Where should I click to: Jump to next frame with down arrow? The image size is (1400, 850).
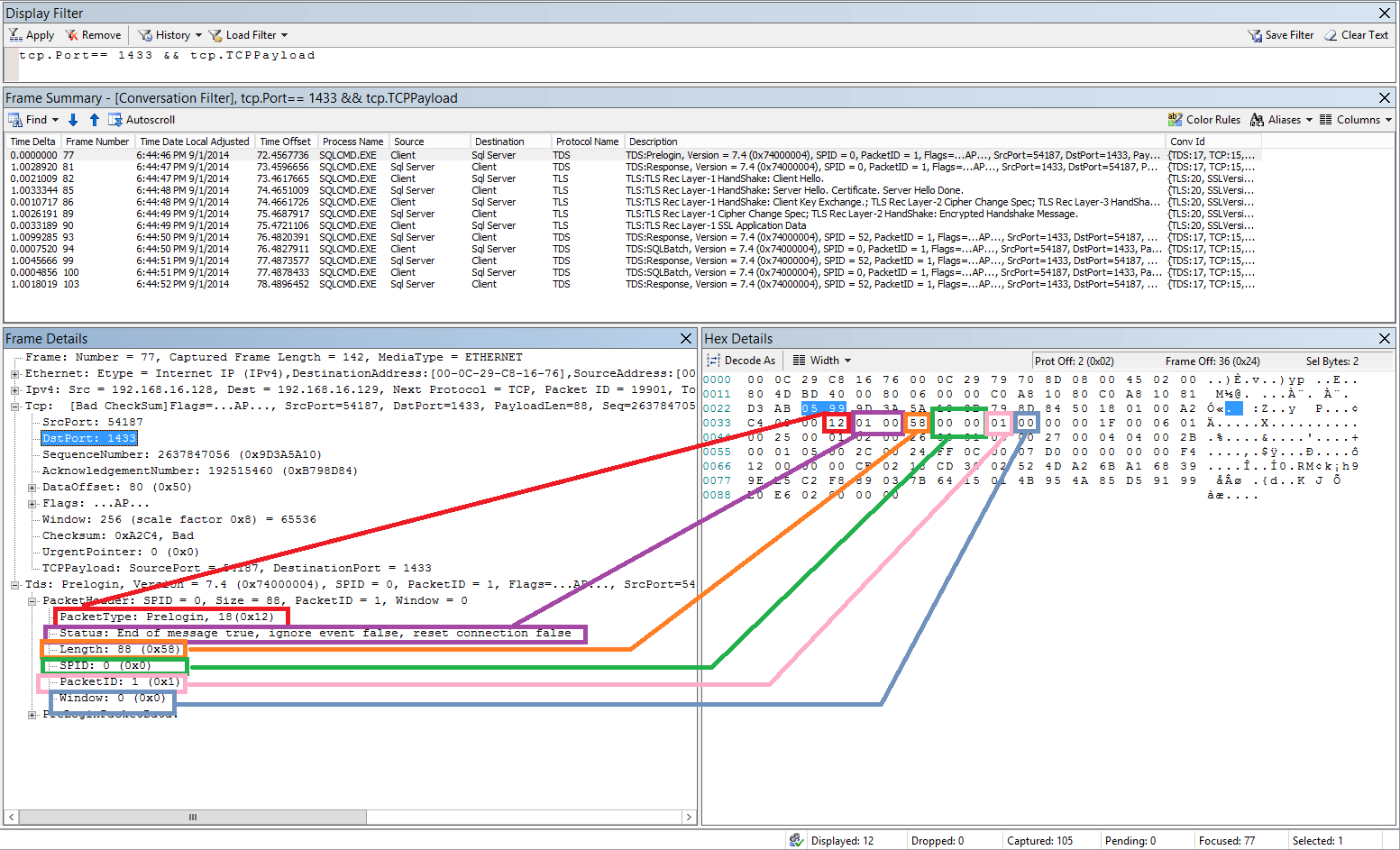[73, 118]
